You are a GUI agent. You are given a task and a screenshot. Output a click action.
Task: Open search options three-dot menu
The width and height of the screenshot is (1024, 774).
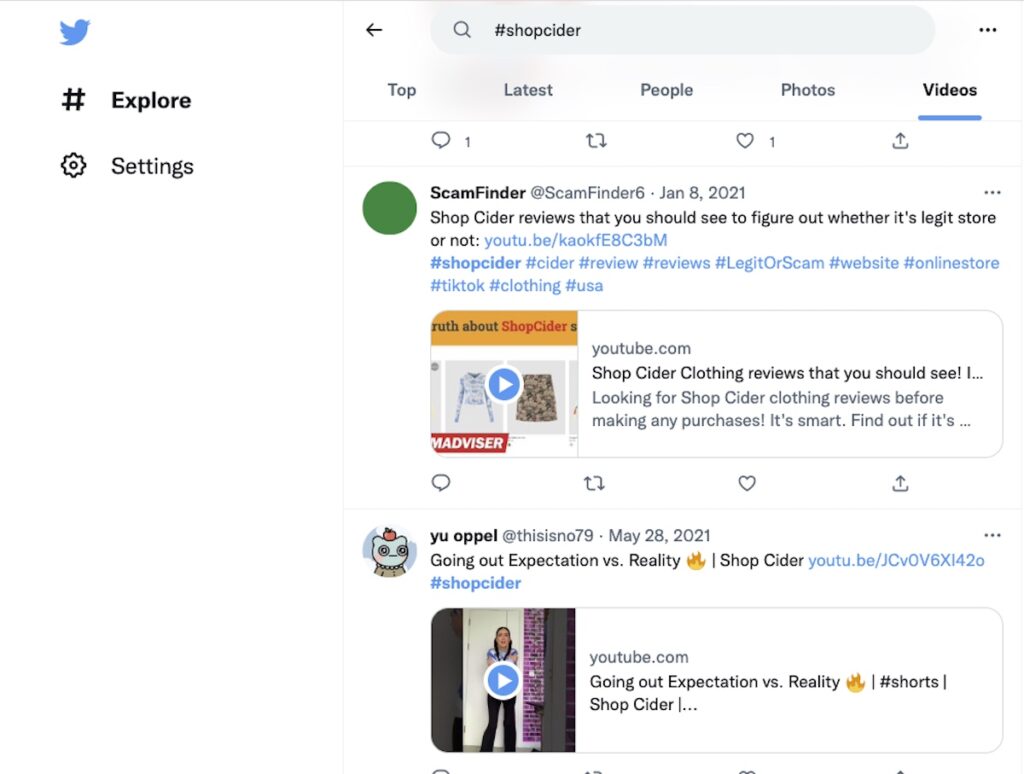coord(987,30)
